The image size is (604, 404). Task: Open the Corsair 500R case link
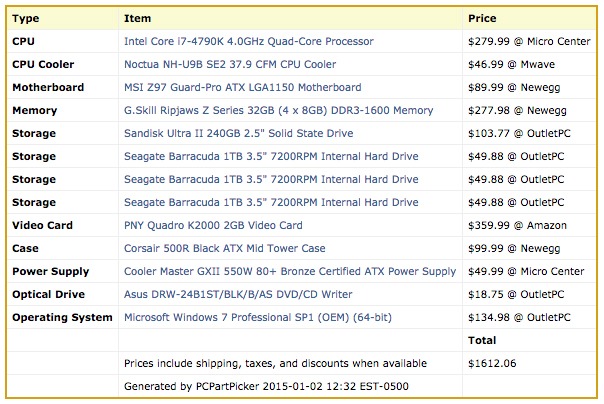coord(226,248)
